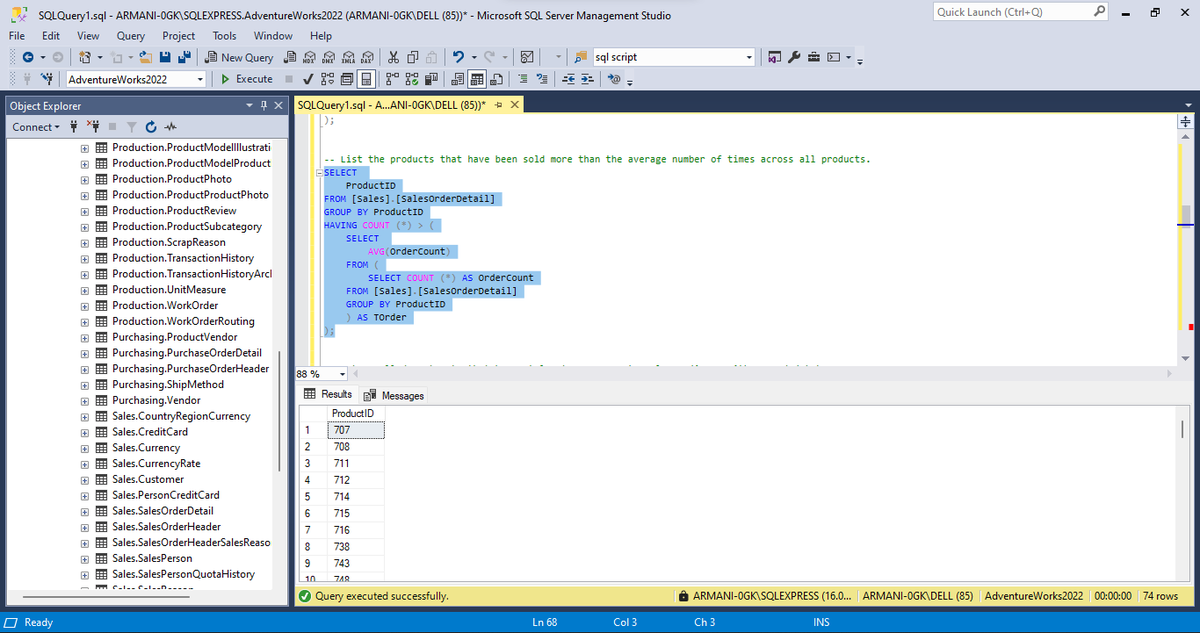
Task: Open the Project menu
Action: 179,35
